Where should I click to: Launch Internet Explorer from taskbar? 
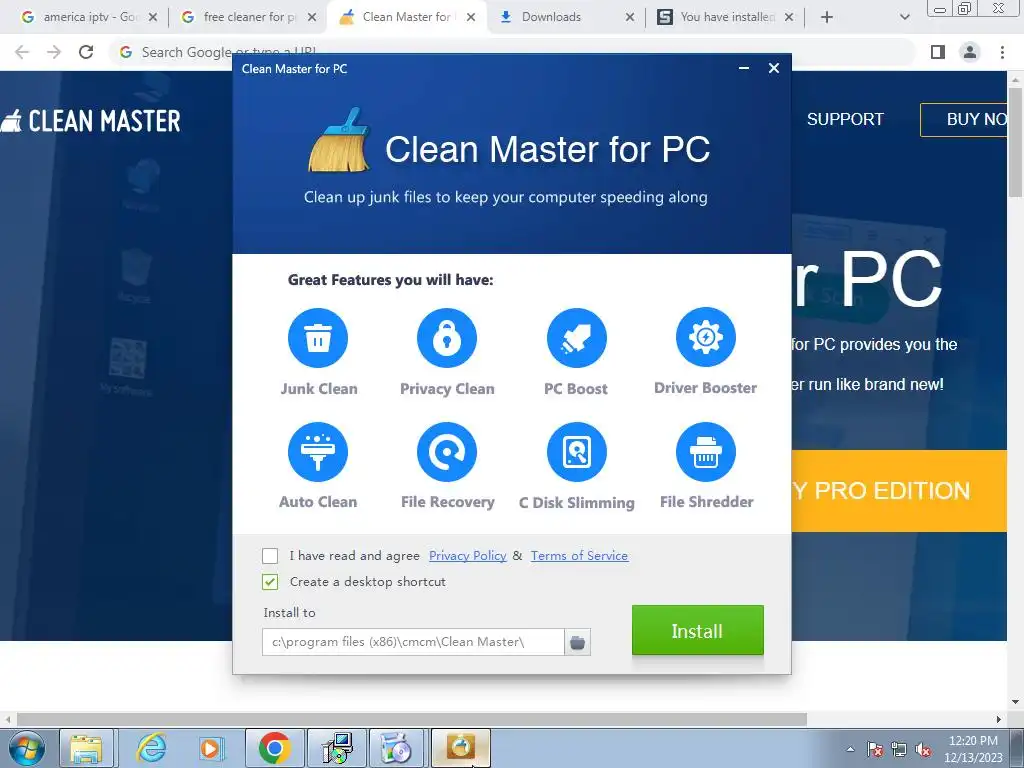point(151,748)
